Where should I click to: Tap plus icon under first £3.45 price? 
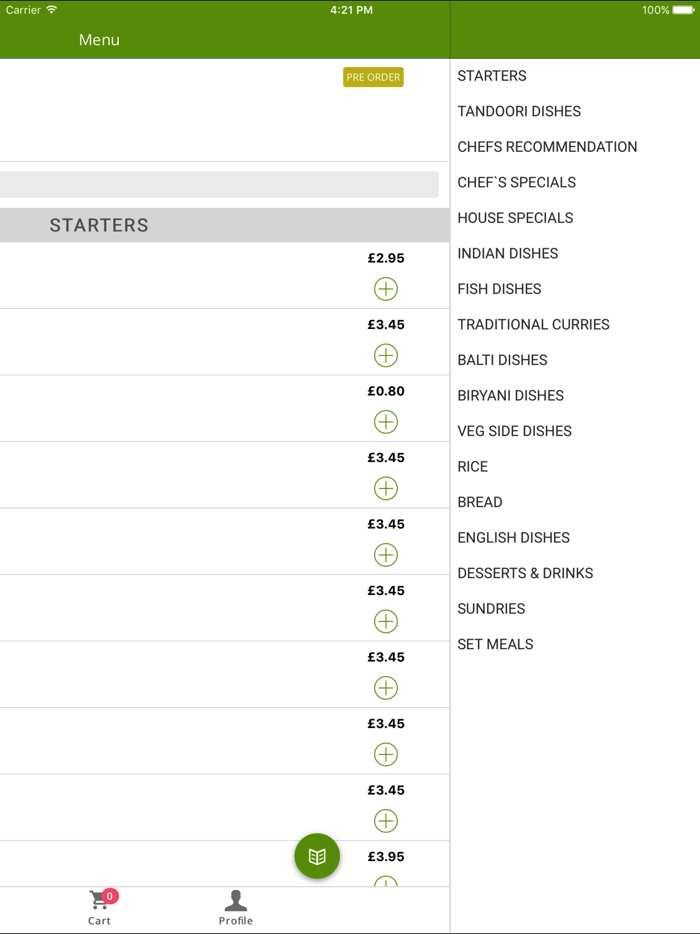pos(385,355)
